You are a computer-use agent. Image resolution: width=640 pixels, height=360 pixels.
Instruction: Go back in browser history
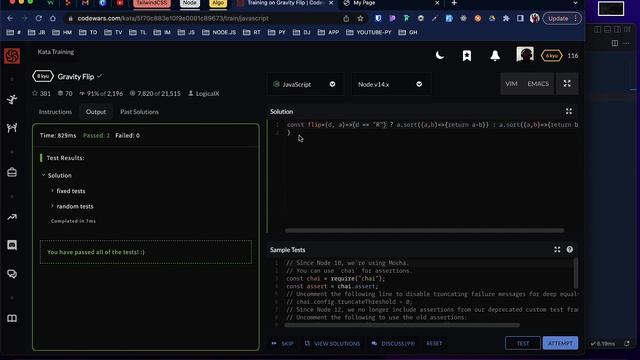tap(10, 18)
